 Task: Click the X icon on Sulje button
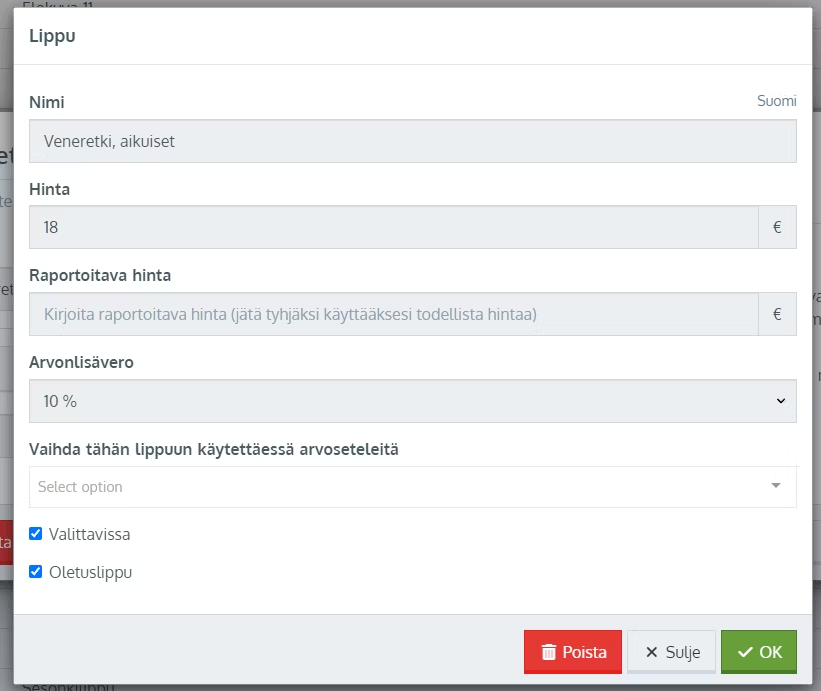(652, 652)
